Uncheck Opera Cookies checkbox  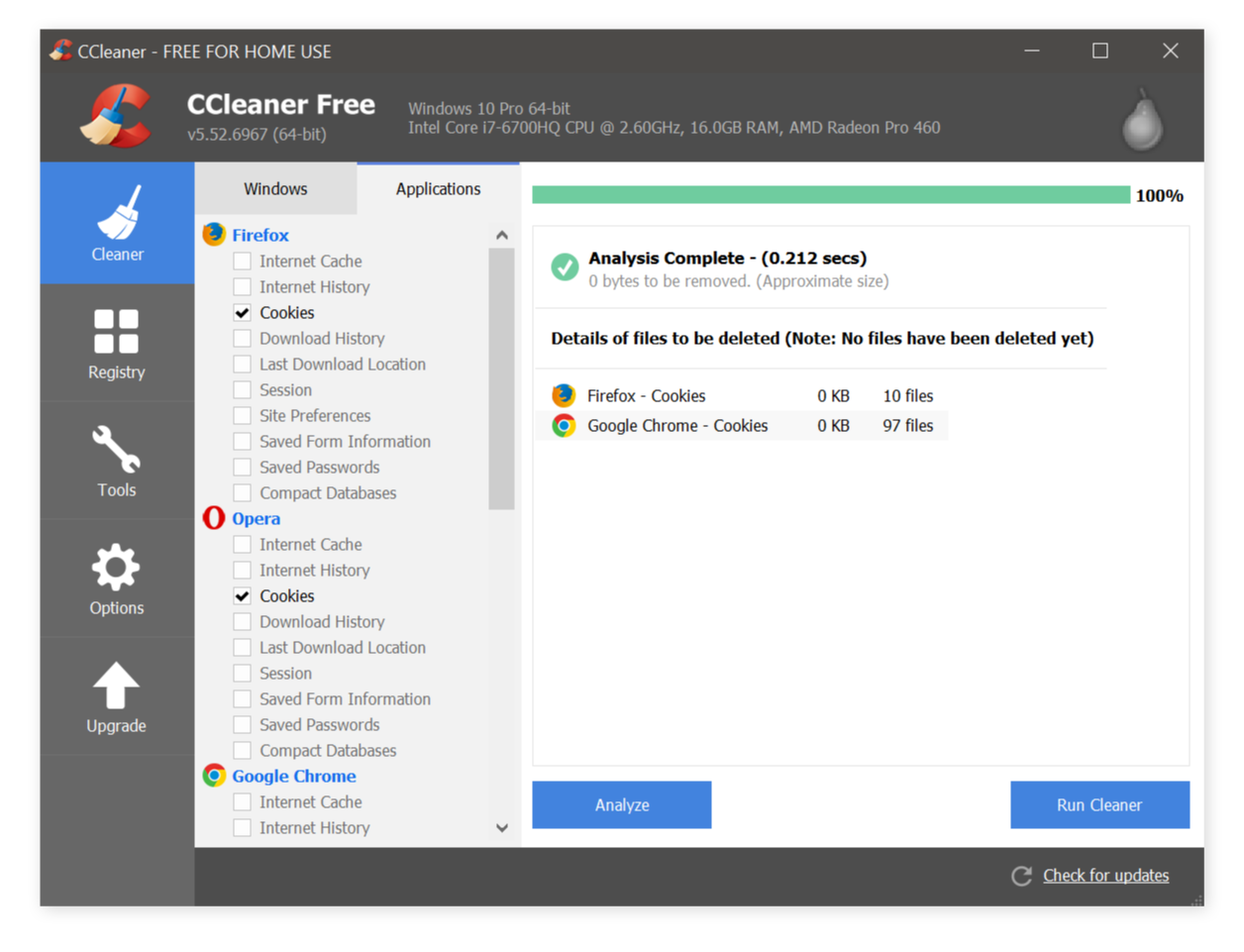[242, 595]
